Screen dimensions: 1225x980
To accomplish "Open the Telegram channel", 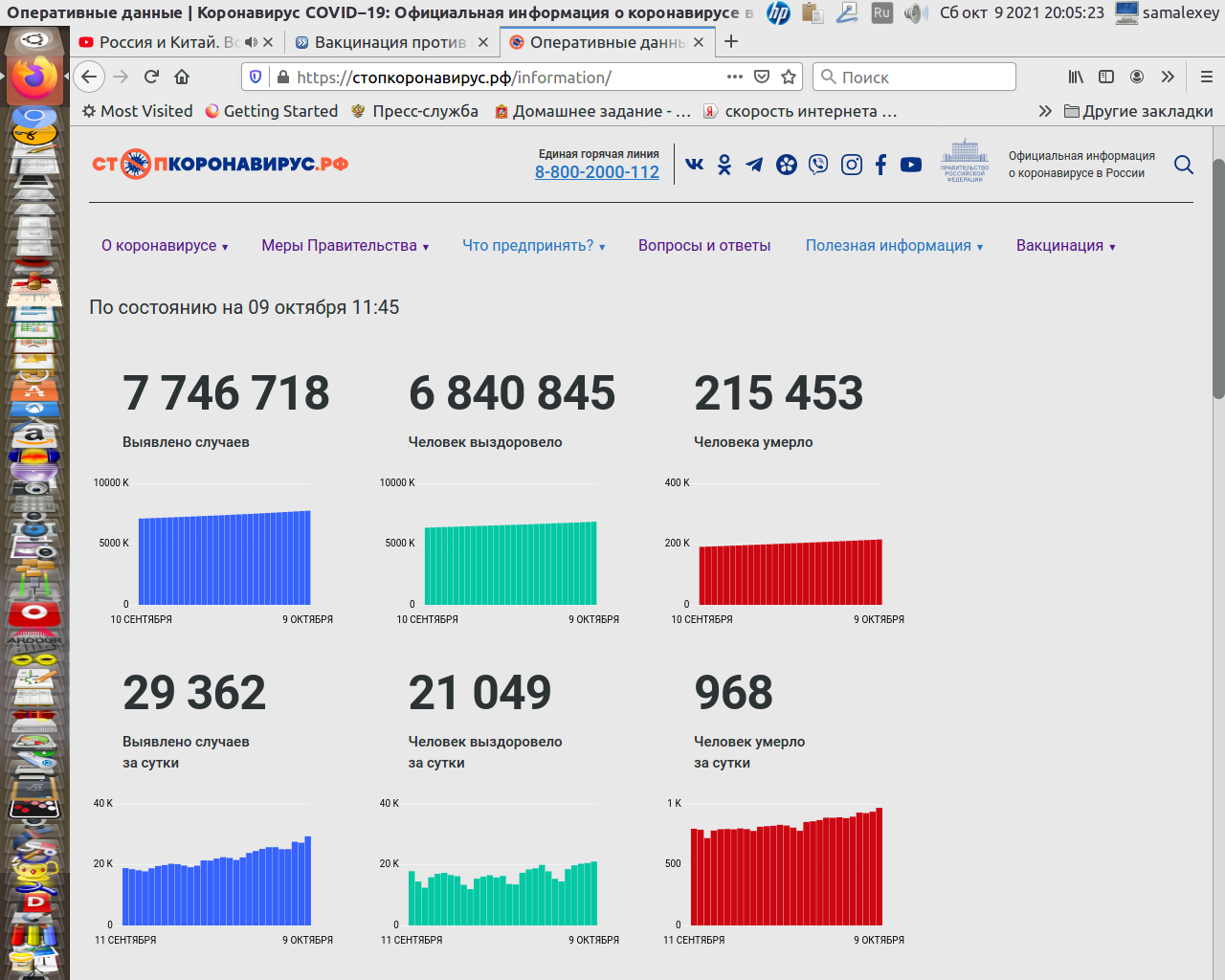I will click(755, 165).
